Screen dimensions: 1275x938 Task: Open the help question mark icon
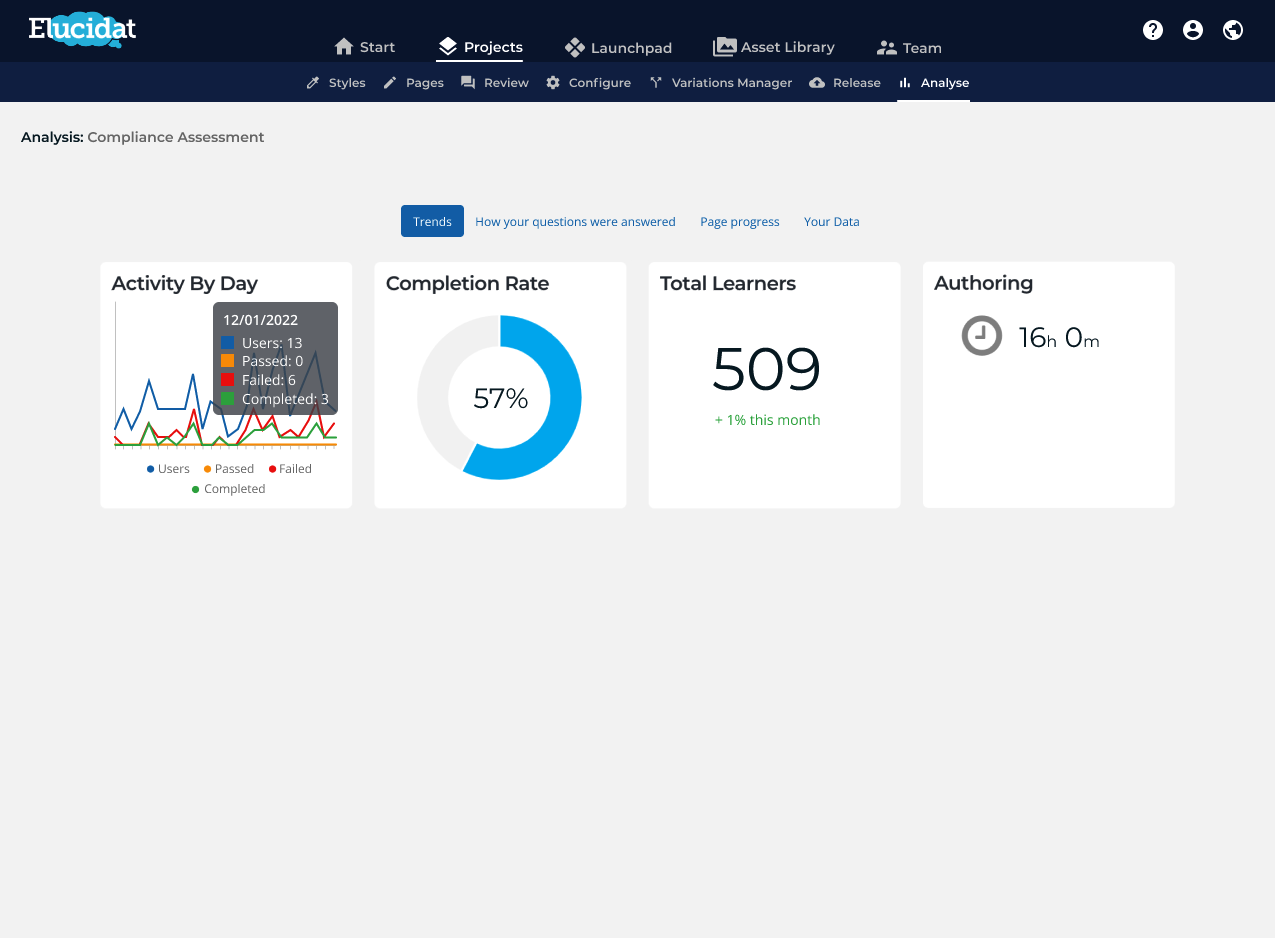pyautogui.click(x=1153, y=30)
